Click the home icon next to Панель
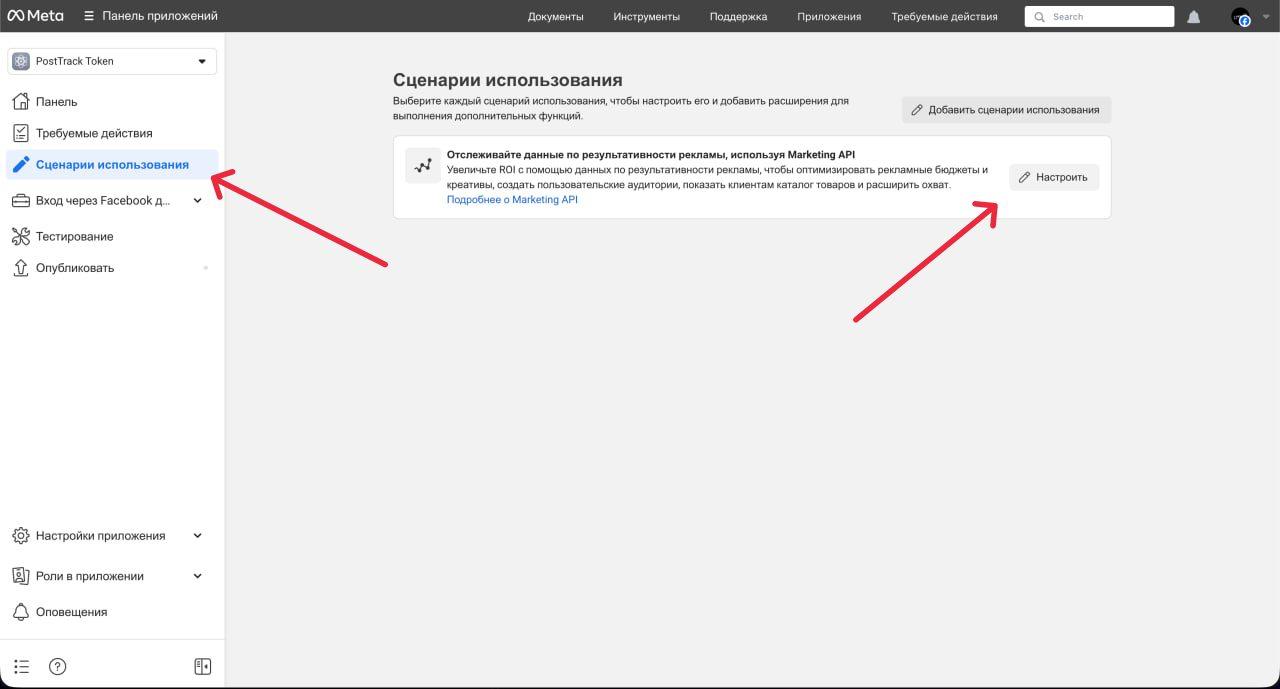The image size is (1280, 689). (x=18, y=101)
